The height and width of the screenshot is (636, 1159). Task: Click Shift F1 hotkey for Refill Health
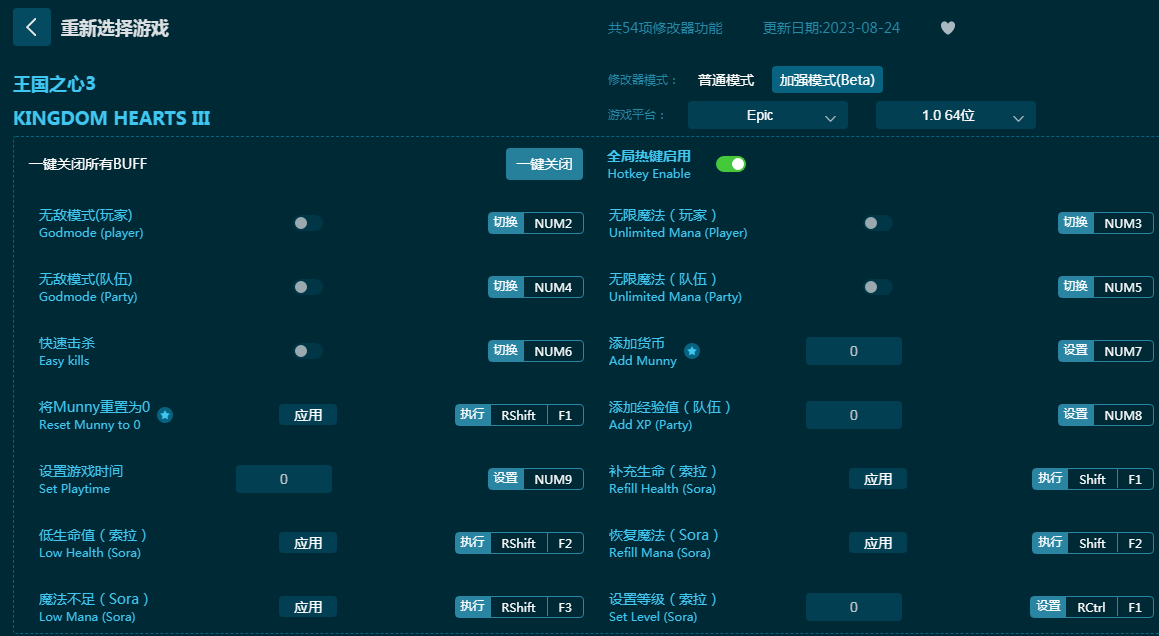(x=1092, y=479)
